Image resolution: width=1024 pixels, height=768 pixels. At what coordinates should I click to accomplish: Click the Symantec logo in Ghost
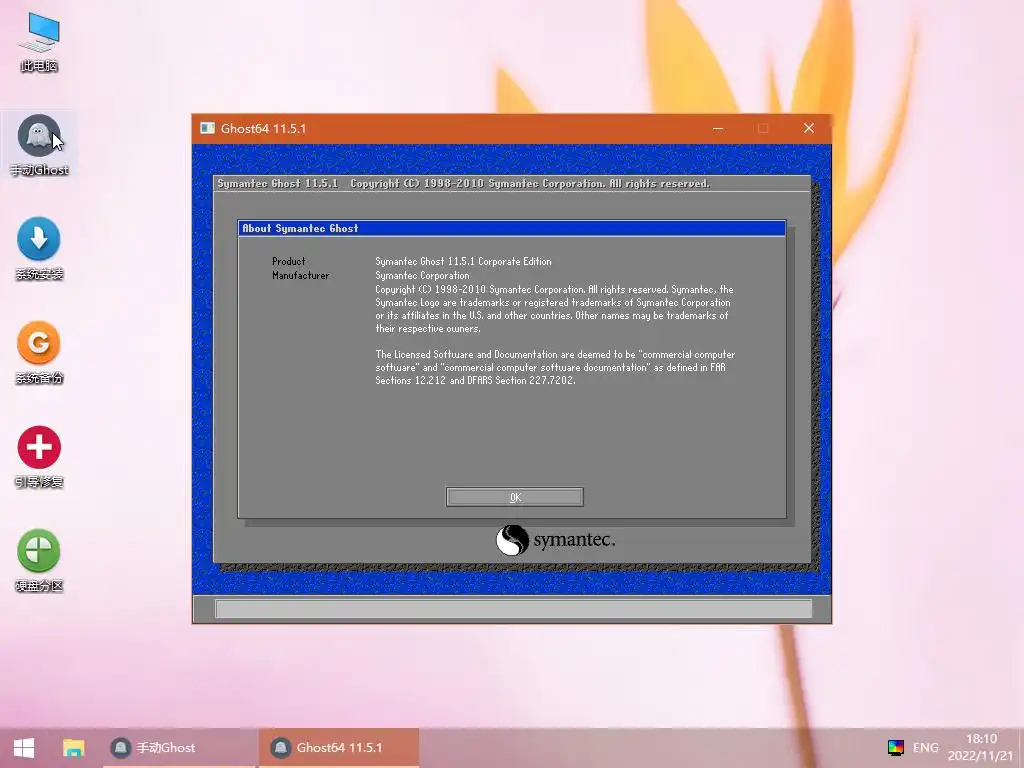click(x=555, y=540)
